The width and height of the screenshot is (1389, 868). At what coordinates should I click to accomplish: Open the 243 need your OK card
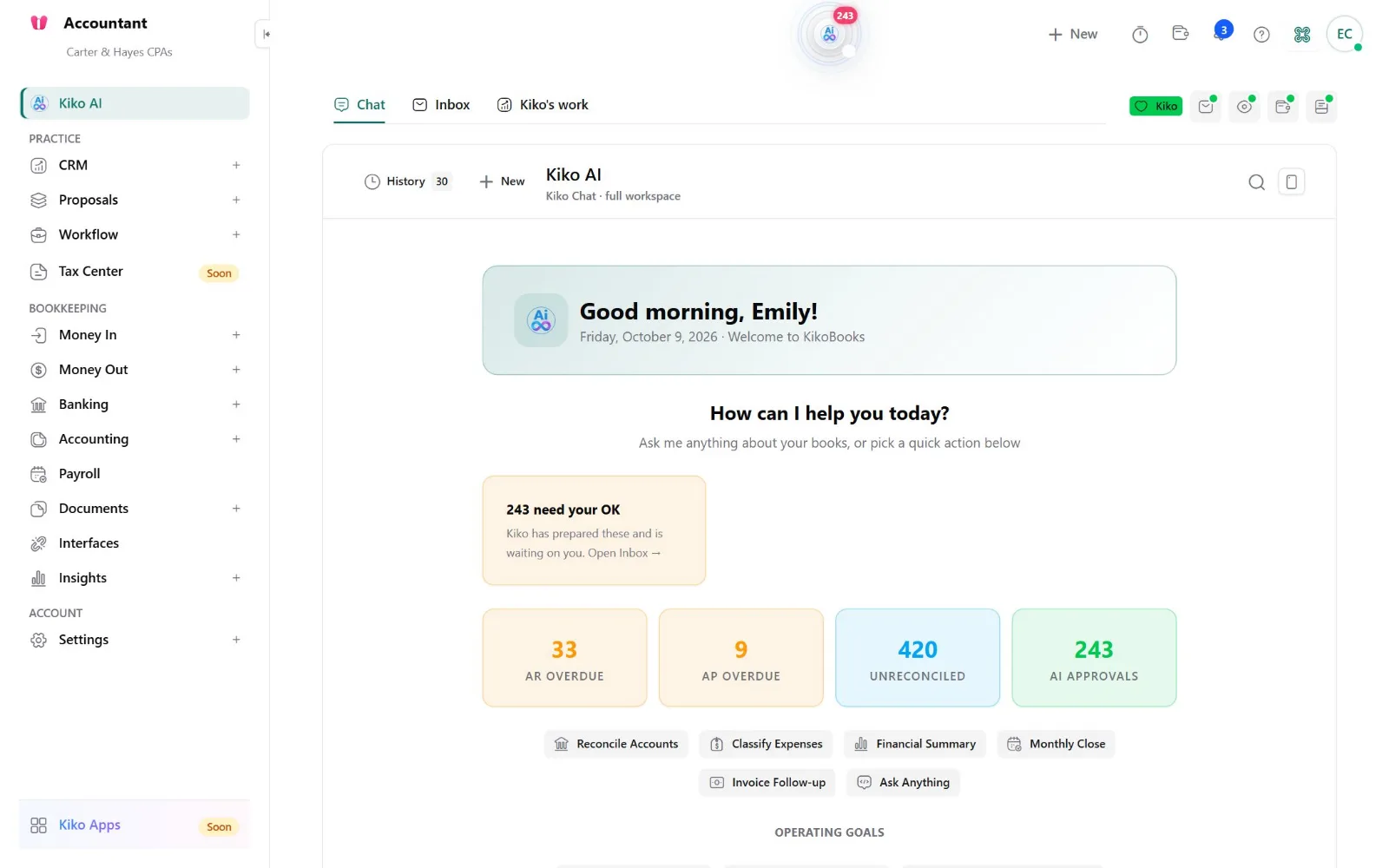tap(594, 530)
